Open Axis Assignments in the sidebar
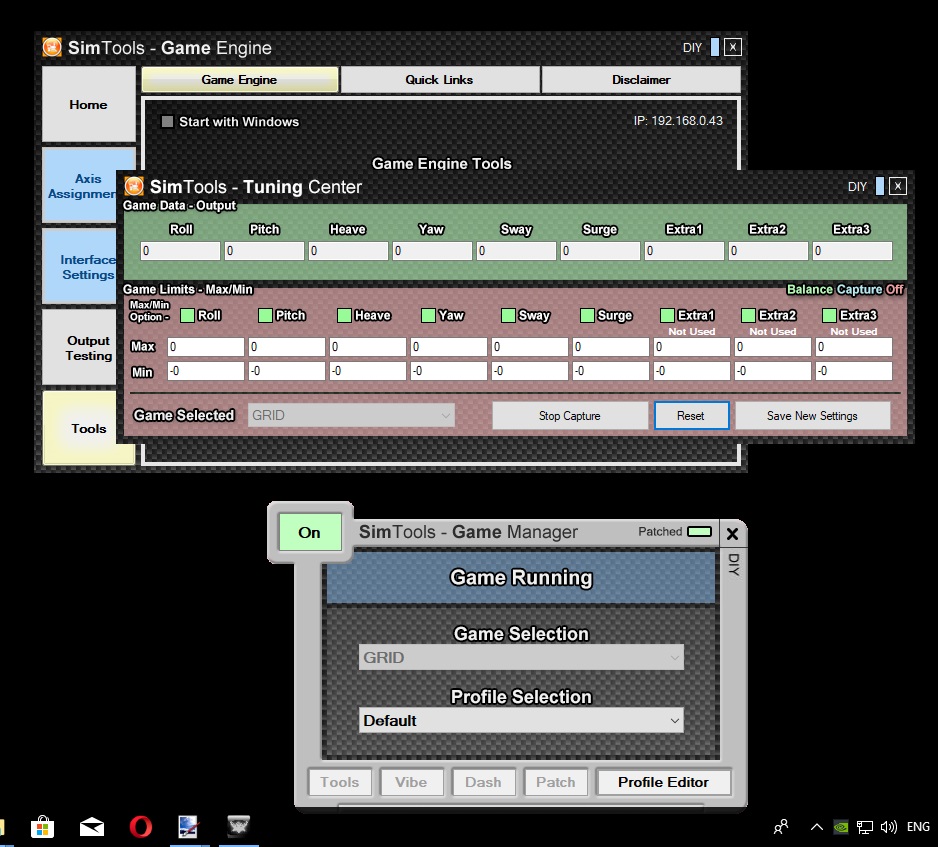This screenshot has width=938, height=847. tap(82, 186)
